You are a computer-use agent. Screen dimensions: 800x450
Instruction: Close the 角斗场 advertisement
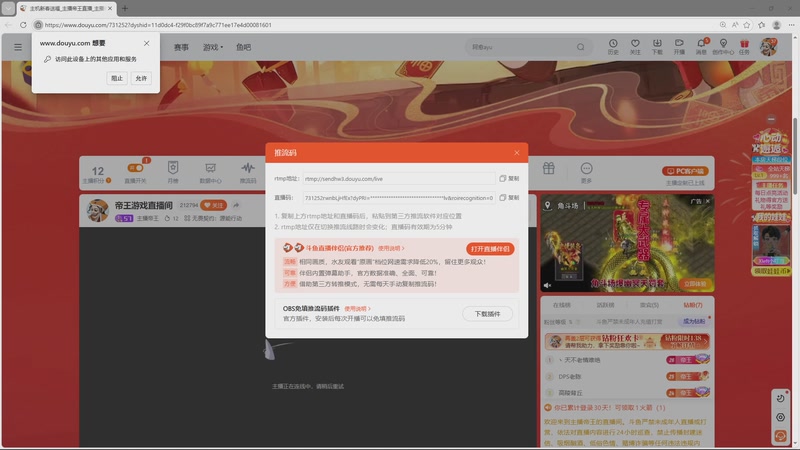[x=708, y=201]
